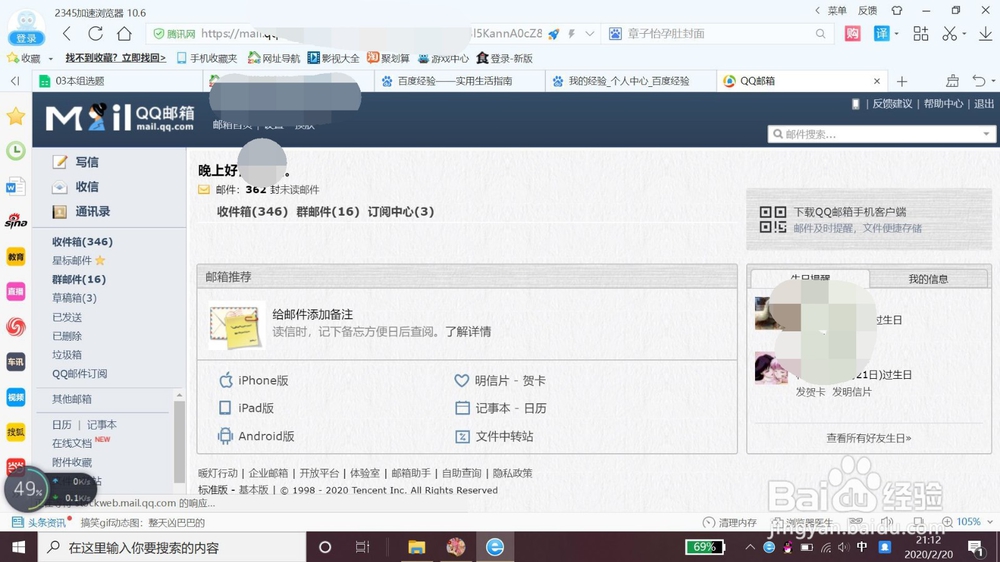Viewport: 1000px width, 562px height.
Task: Click the compose 写信 pencil icon
Action: (x=59, y=162)
